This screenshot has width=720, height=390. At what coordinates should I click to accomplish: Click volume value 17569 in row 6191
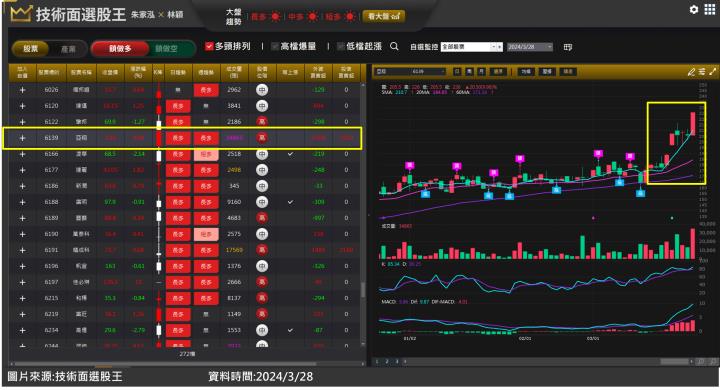pyautogui.click(x=234, y=250)
